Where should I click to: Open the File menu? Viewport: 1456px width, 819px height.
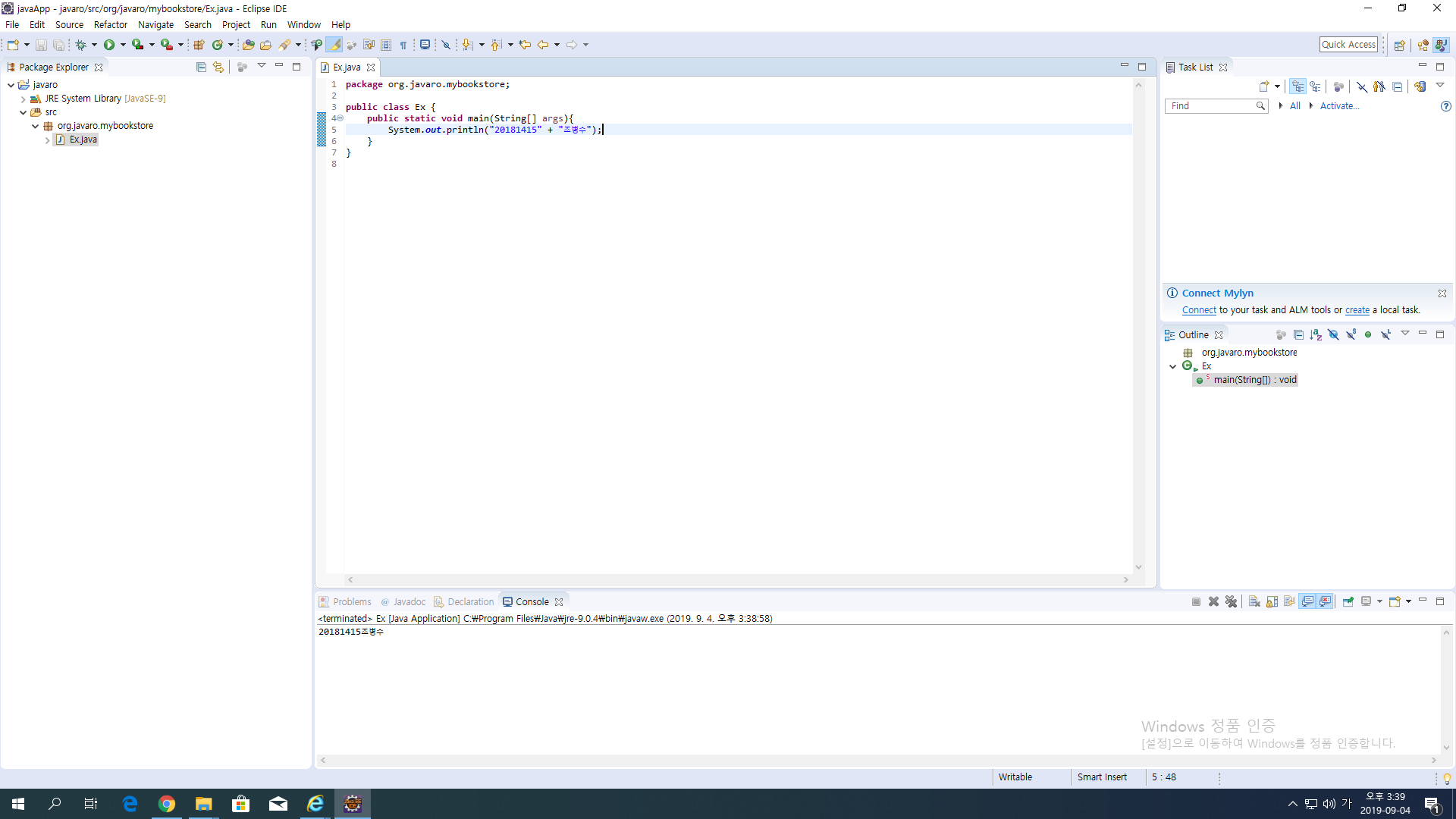tap(12, 24)
